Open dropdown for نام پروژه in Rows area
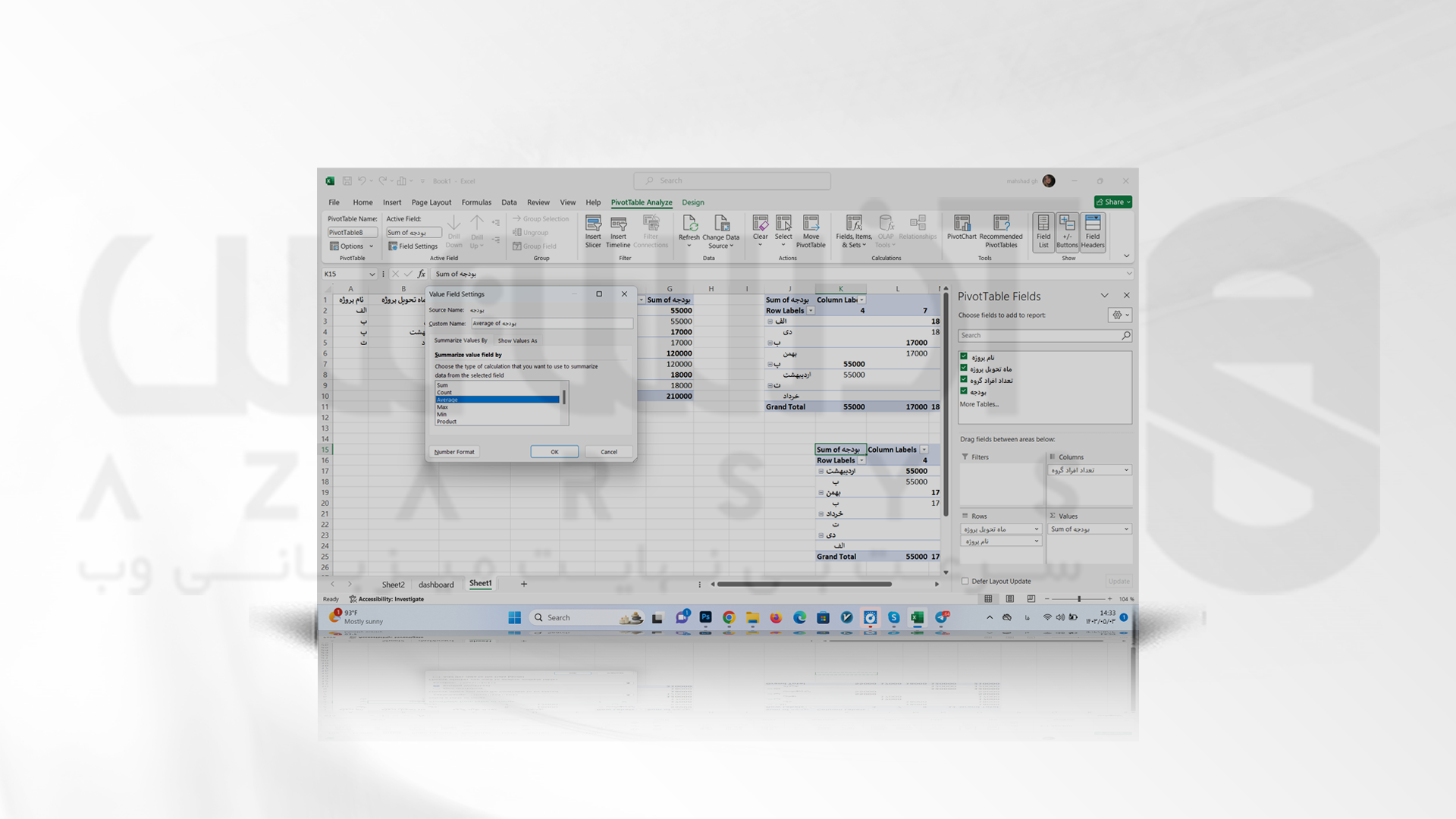 coord(1037,541)
